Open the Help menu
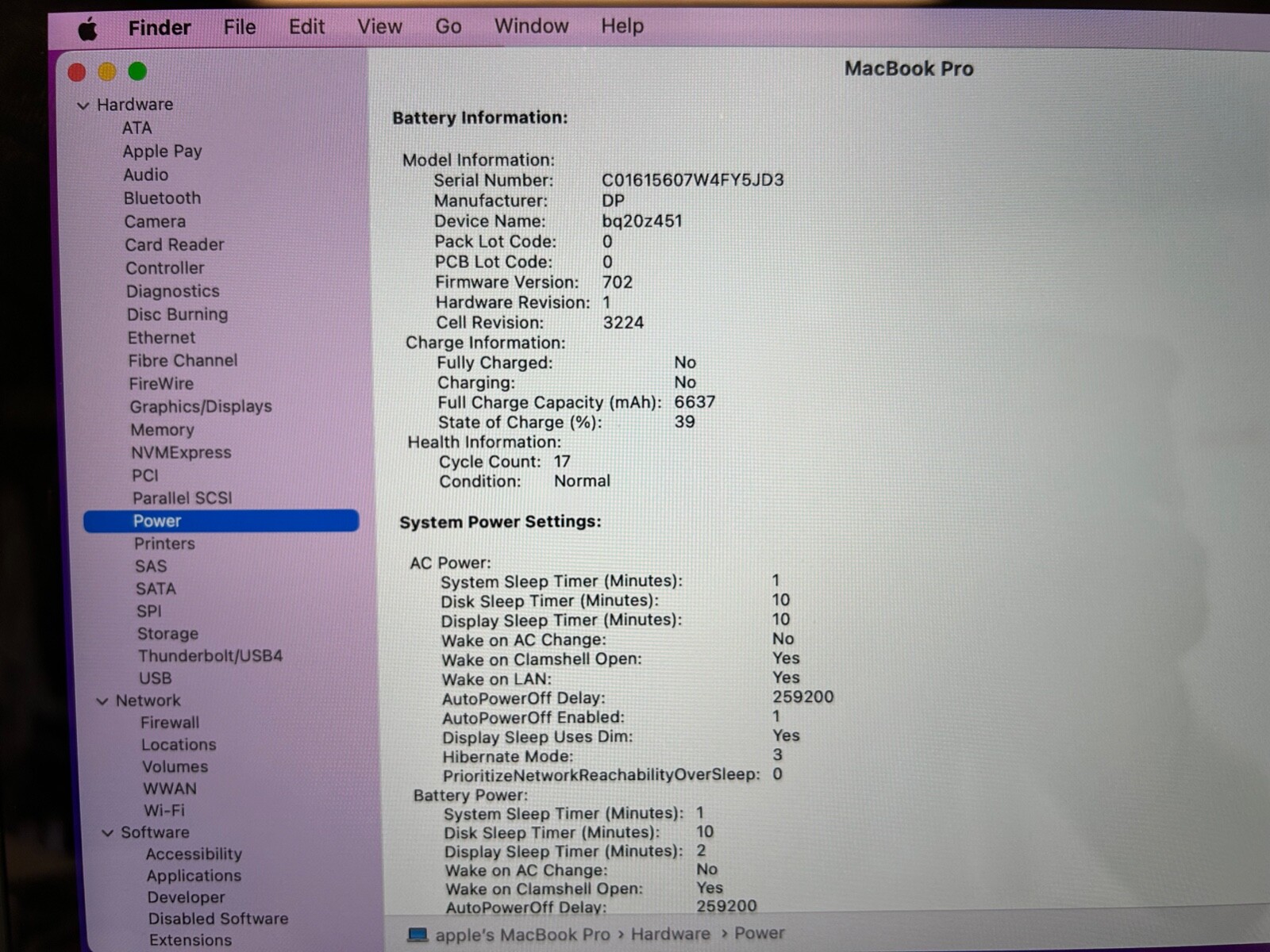 (622, 26)
